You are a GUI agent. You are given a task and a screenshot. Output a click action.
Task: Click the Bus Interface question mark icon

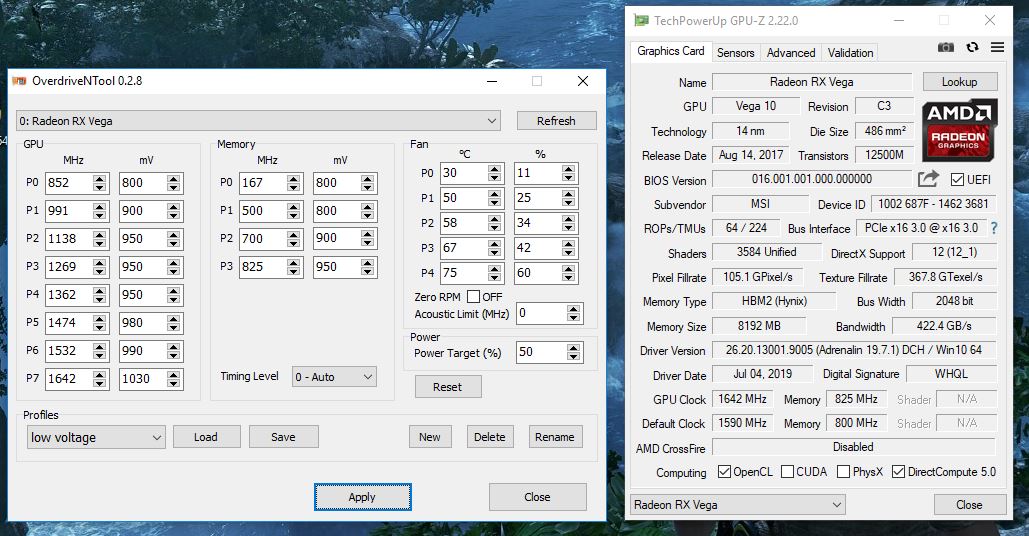click(994, 228)
